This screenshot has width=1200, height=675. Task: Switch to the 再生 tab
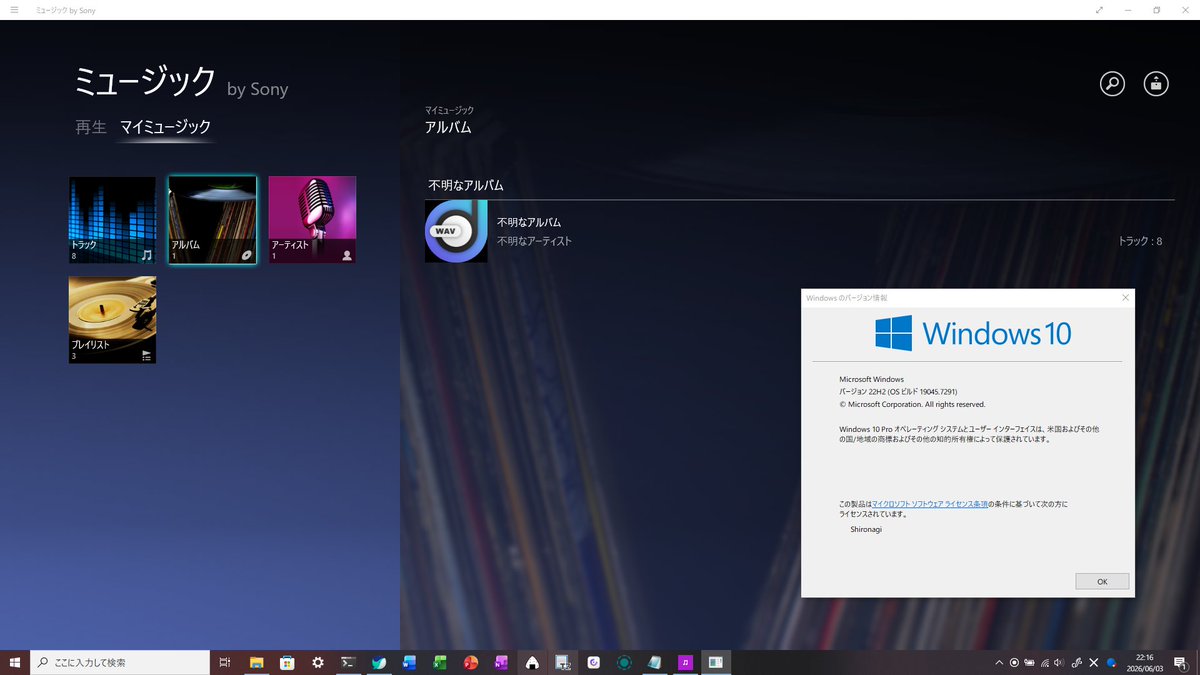point(91,127)
